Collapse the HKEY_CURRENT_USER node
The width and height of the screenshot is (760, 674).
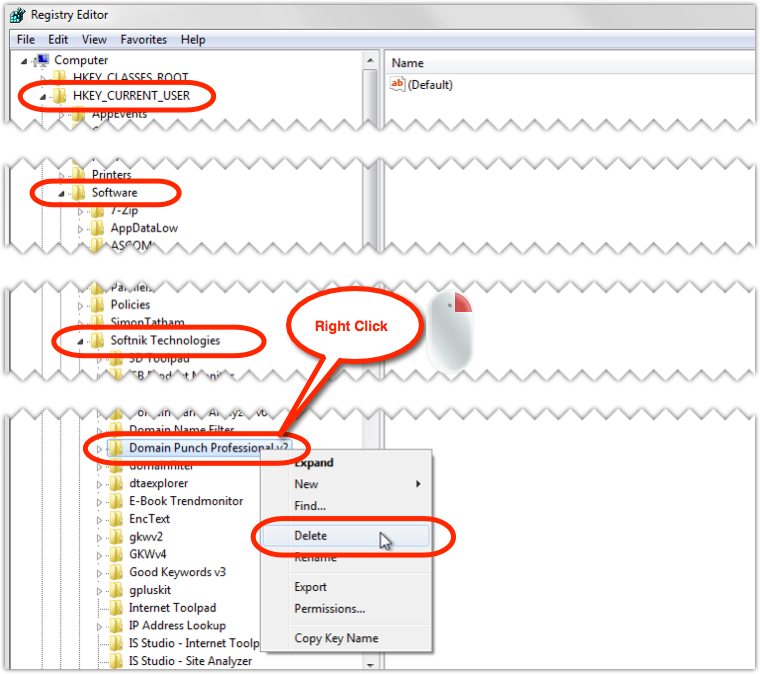[x=43, y=97]
